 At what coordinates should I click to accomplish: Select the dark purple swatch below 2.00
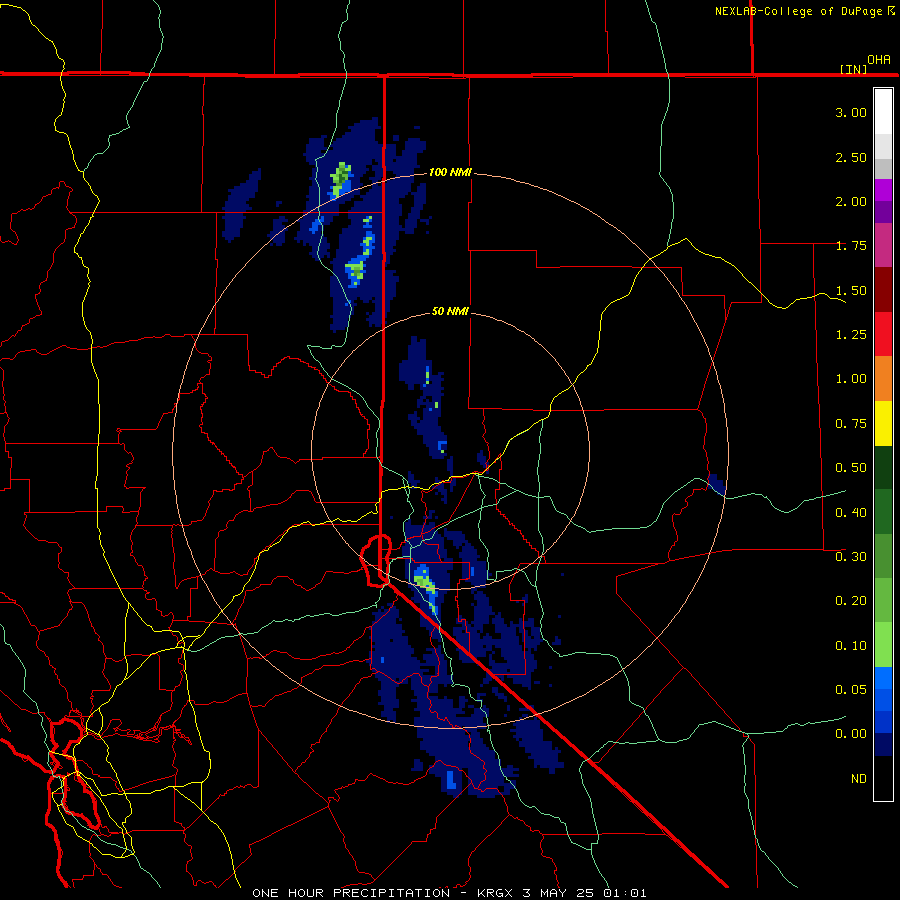click(x=883, y=212)
